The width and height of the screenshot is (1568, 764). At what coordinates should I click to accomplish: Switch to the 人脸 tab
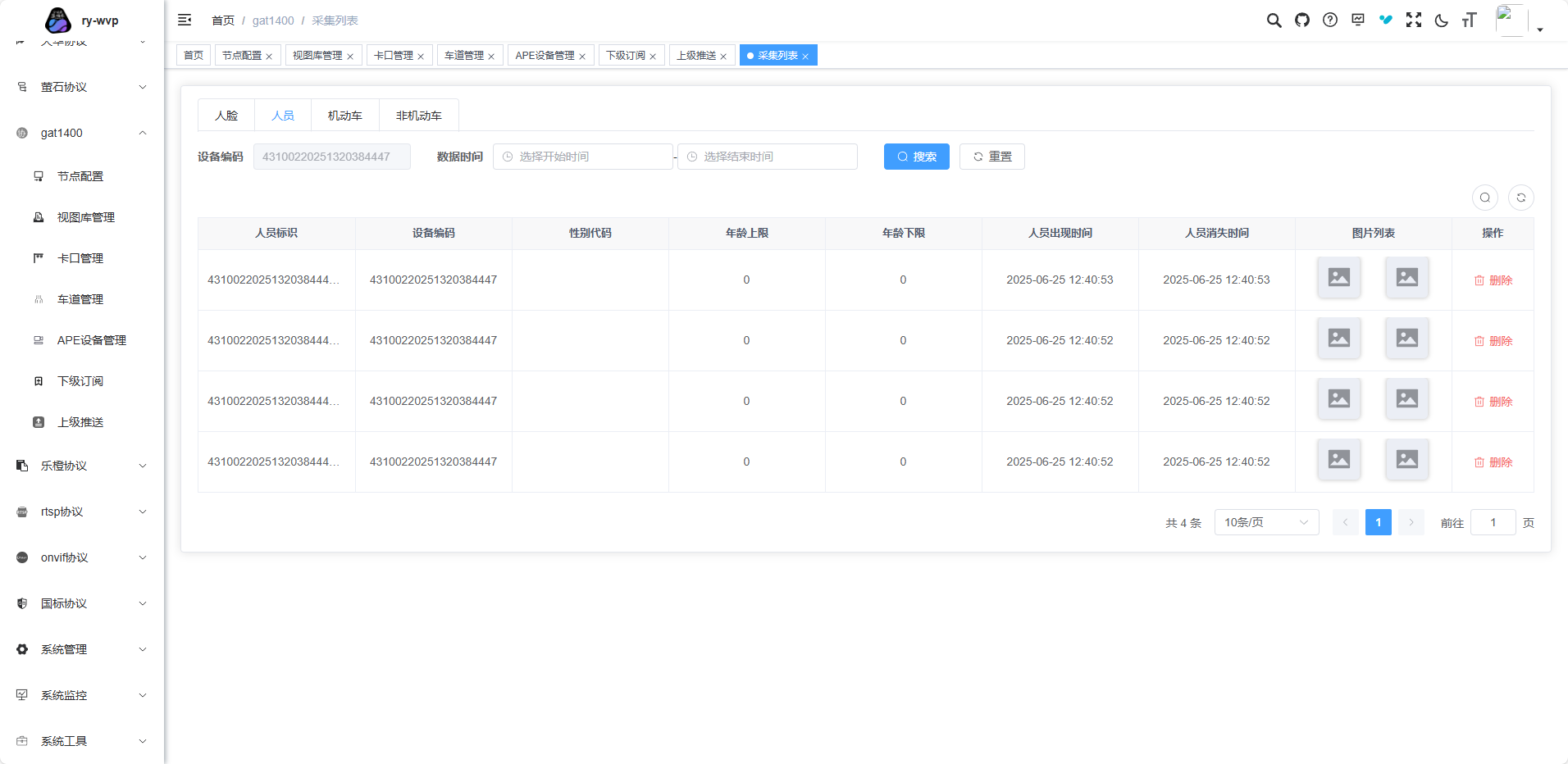pyautogui.click(x=226, y=116)
